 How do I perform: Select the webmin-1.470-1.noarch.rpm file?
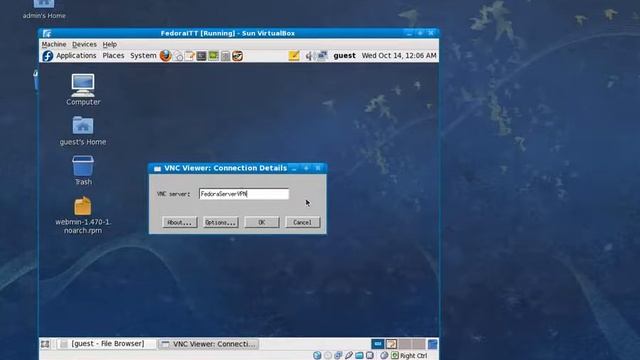pyautogui.click(x=83, y=215)
